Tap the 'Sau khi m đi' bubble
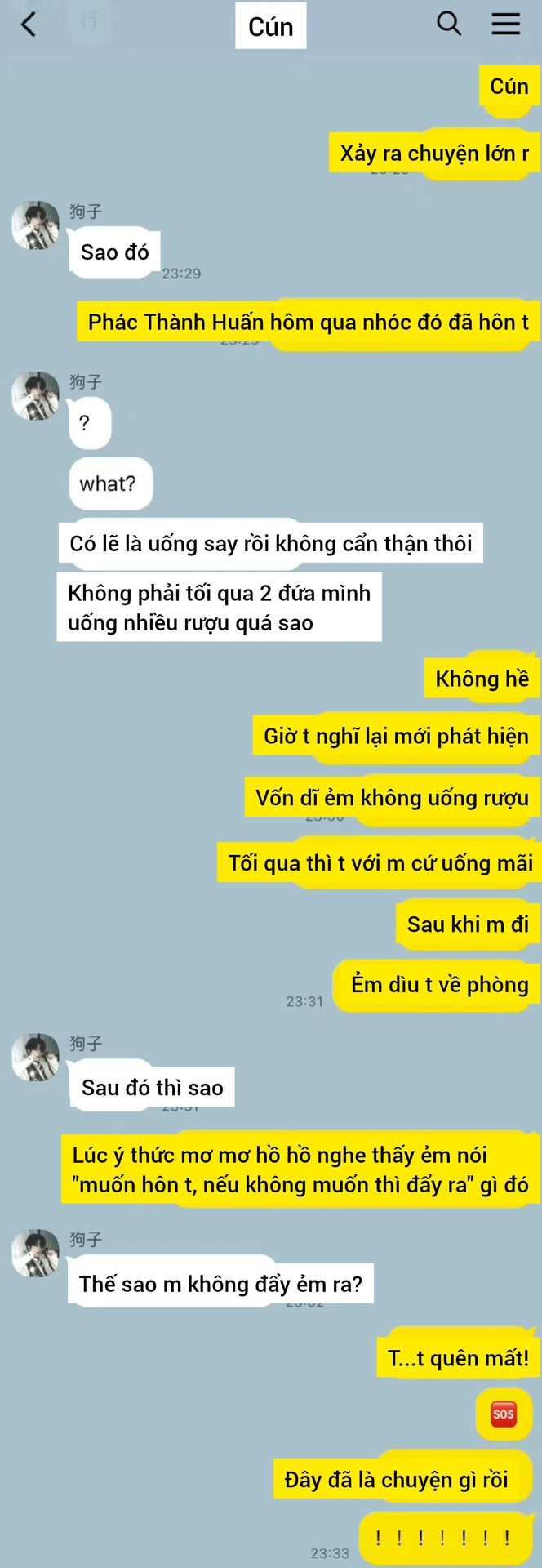542x1568 pixels. pyautogui.click(x=468, y=924)
